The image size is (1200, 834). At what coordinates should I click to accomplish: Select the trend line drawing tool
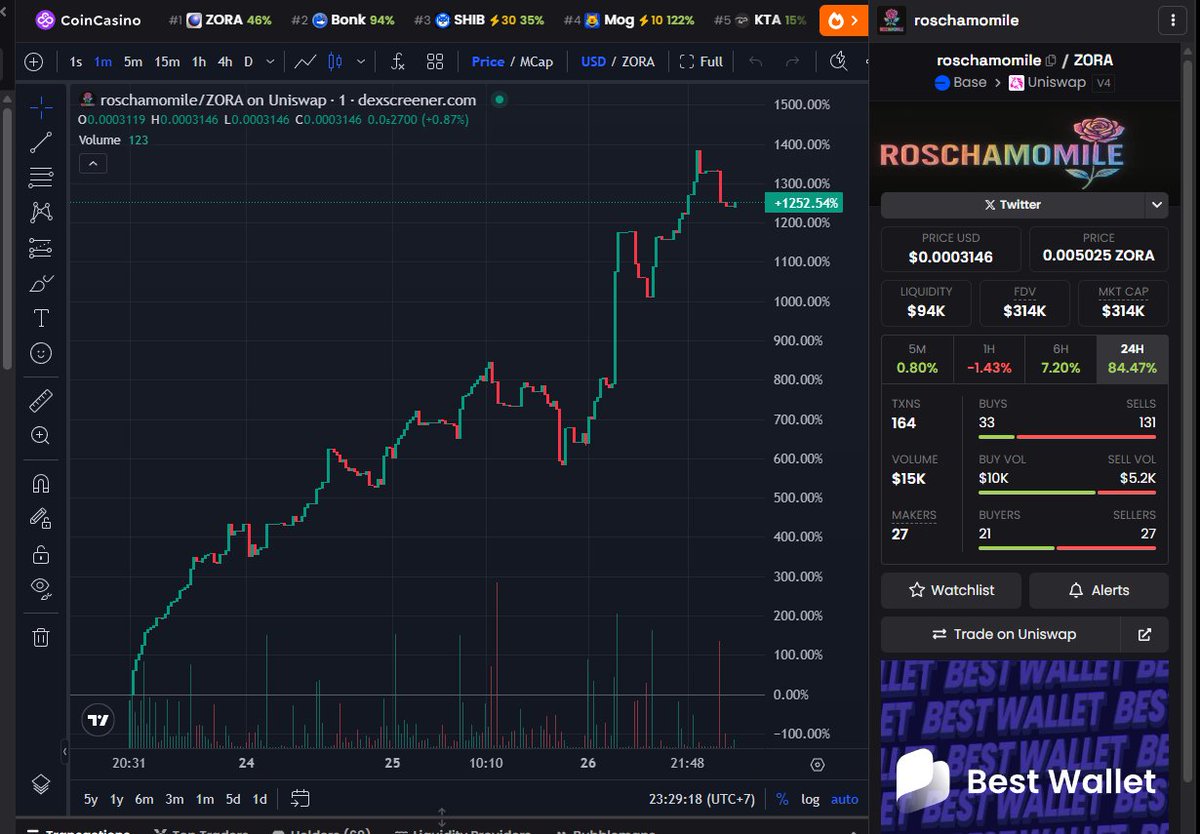click(41, 143)
